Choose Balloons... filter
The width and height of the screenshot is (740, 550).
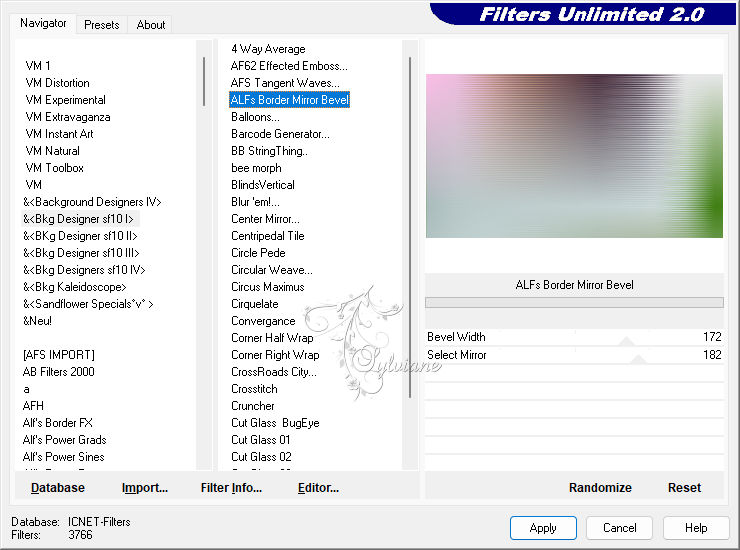[255, 117]
